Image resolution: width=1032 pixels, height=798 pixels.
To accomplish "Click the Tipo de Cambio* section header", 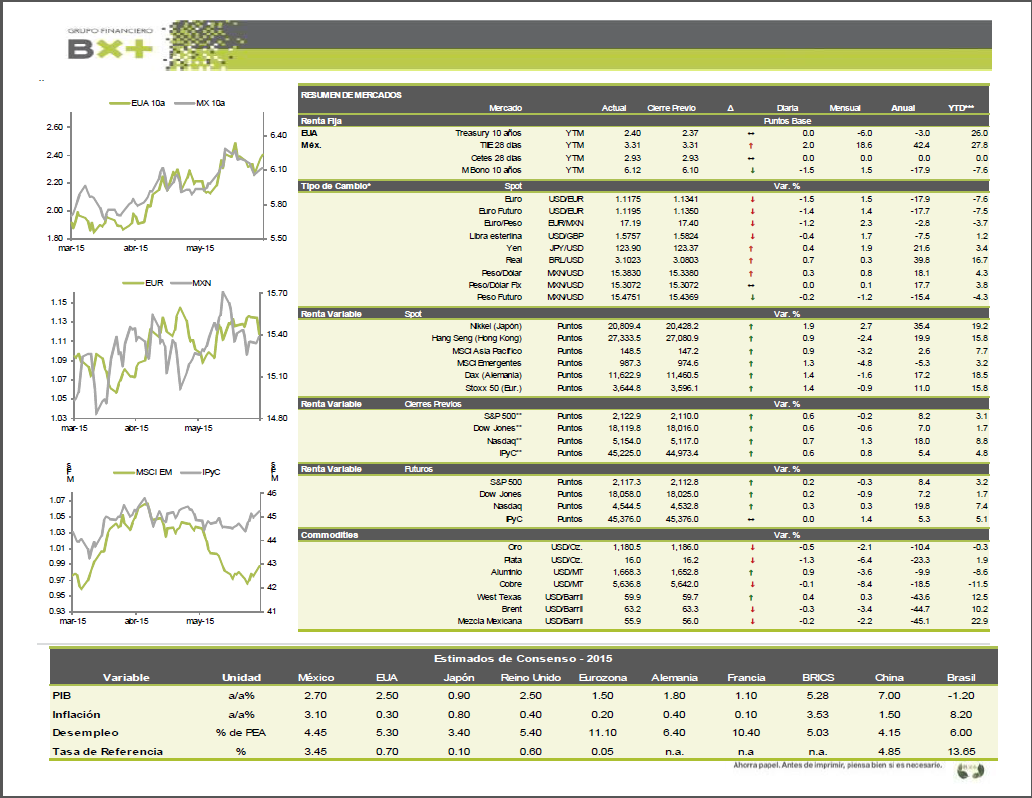I will (643, 186).
